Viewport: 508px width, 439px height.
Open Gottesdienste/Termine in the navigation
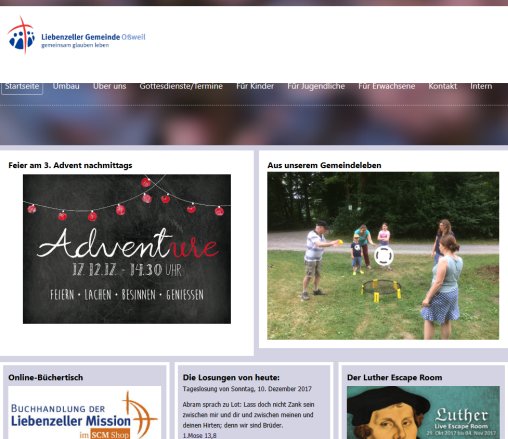coord(181,86)
